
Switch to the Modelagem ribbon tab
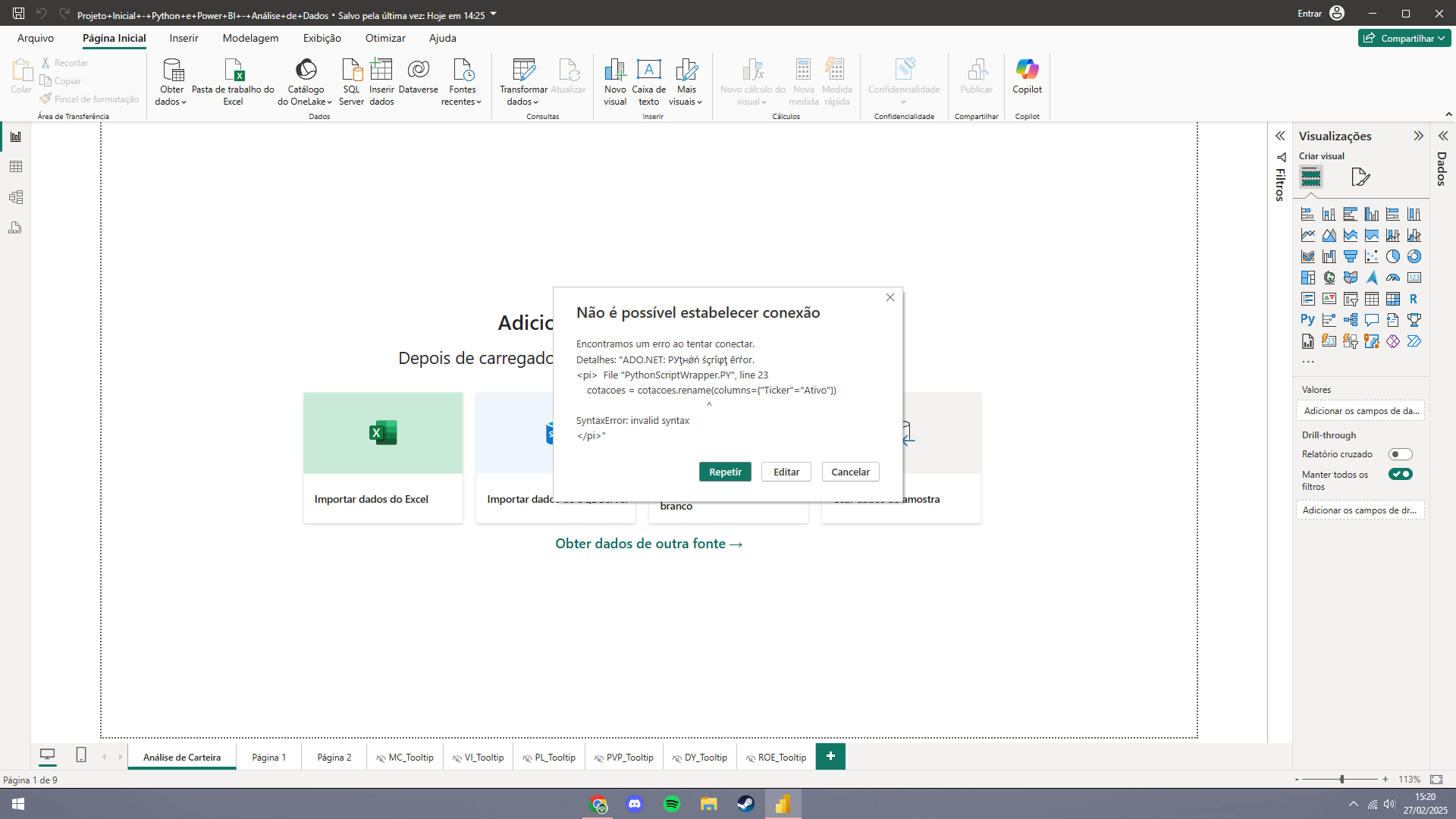[x=250, y=38]
